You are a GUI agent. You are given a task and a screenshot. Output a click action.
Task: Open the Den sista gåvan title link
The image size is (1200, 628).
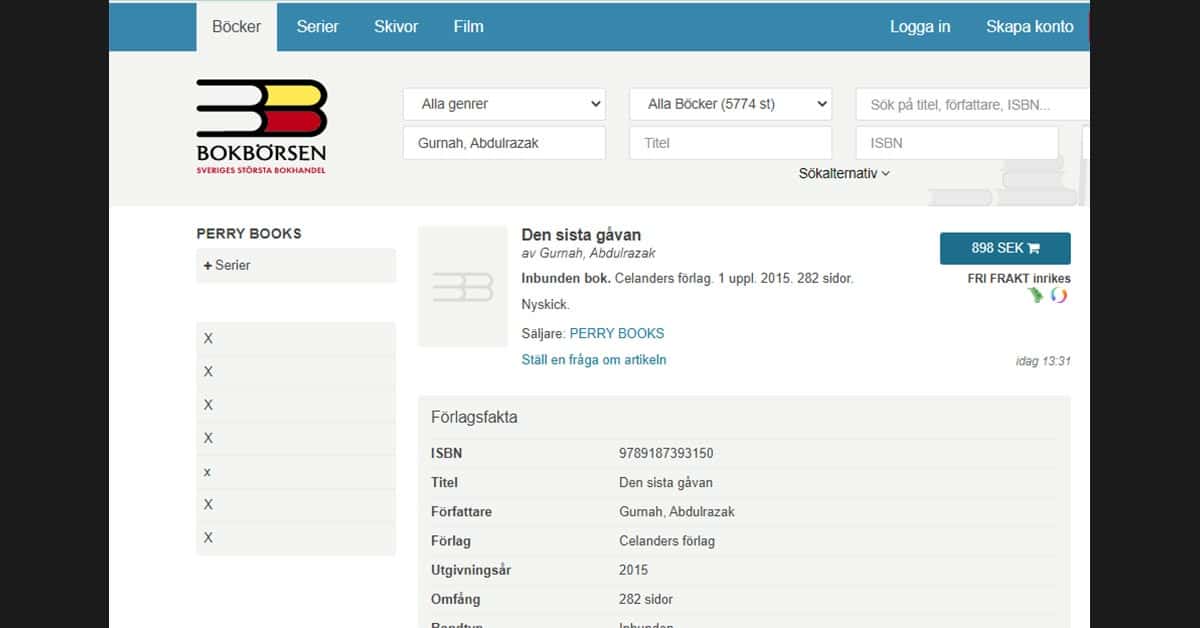[x=581, y=235]
